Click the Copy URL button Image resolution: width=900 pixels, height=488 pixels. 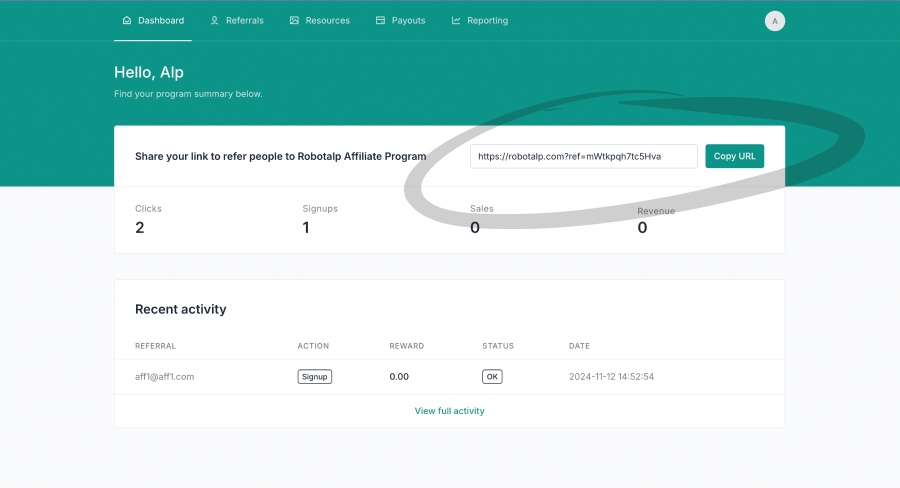(x=734, y=156)
